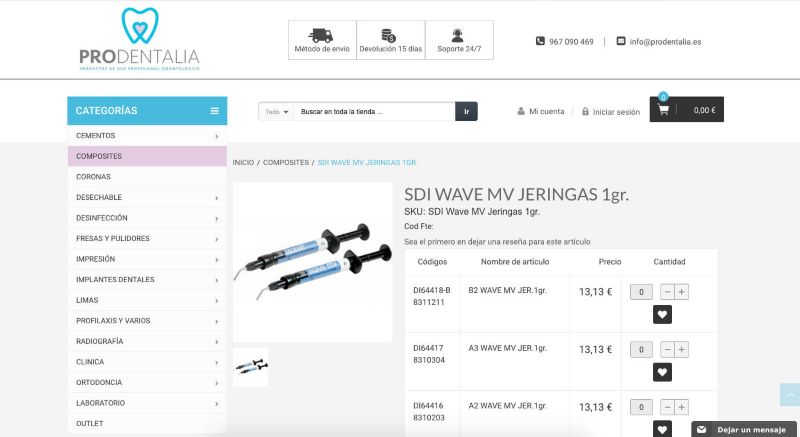Click quantity field for A3 WAVE MV JER
Image resolution: width=800 pixels, height=437 pixels.
pos(641,350)
